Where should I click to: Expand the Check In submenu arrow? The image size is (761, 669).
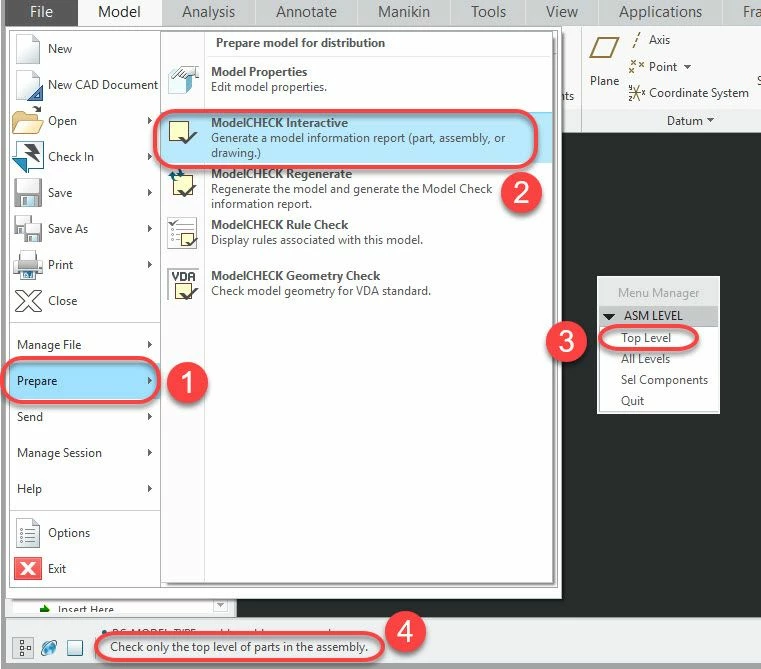point(150,156)
